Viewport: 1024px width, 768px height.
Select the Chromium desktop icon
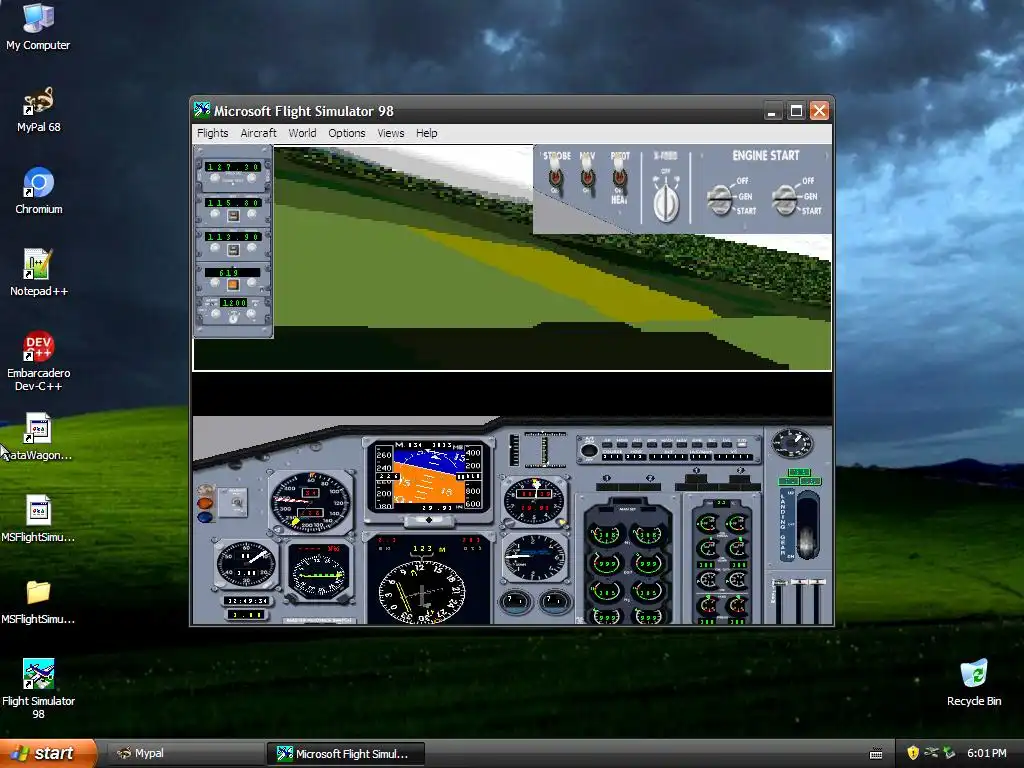pos(39,191)
